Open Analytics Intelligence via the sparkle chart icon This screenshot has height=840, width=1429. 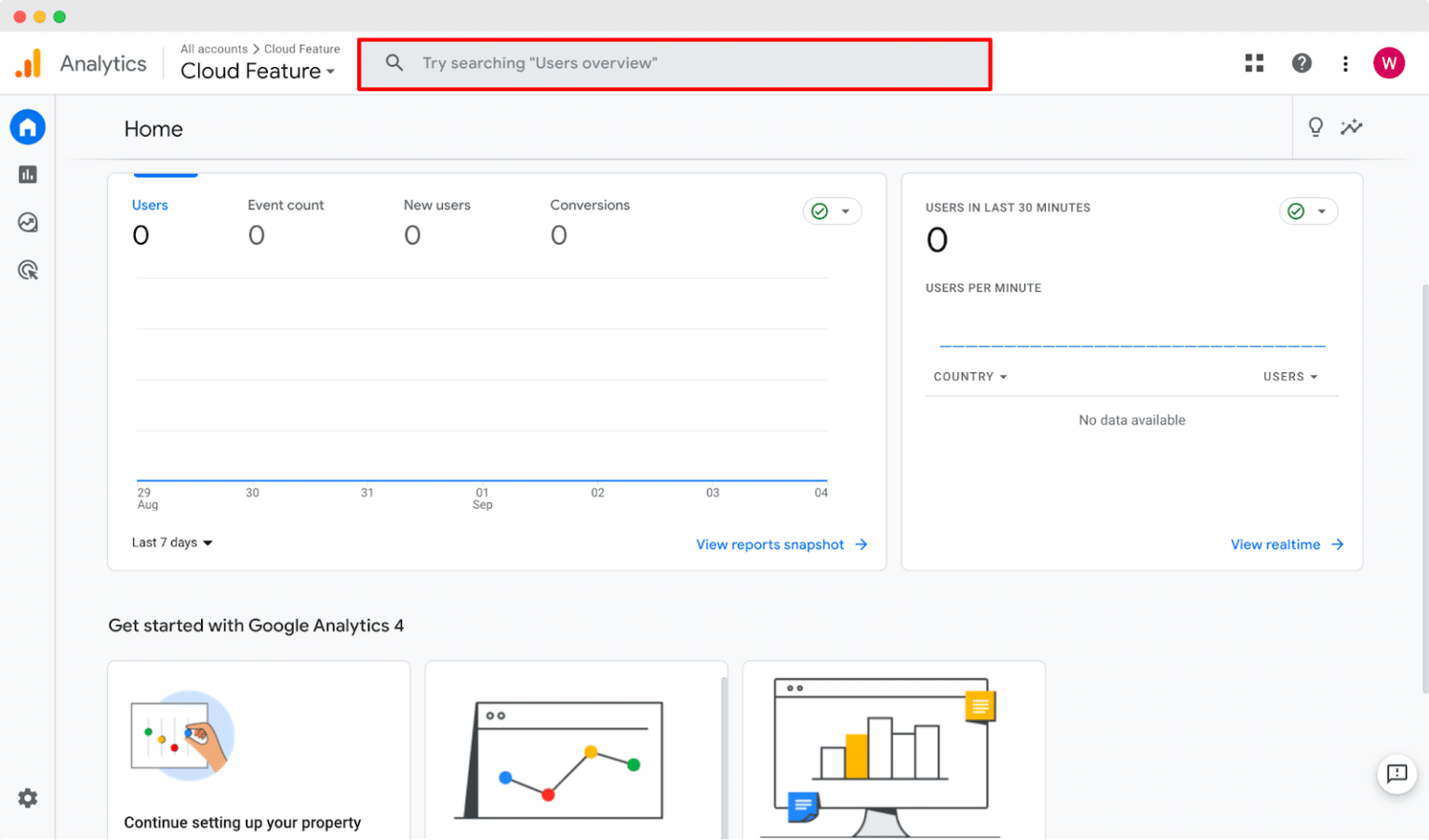coord(1352,127)
